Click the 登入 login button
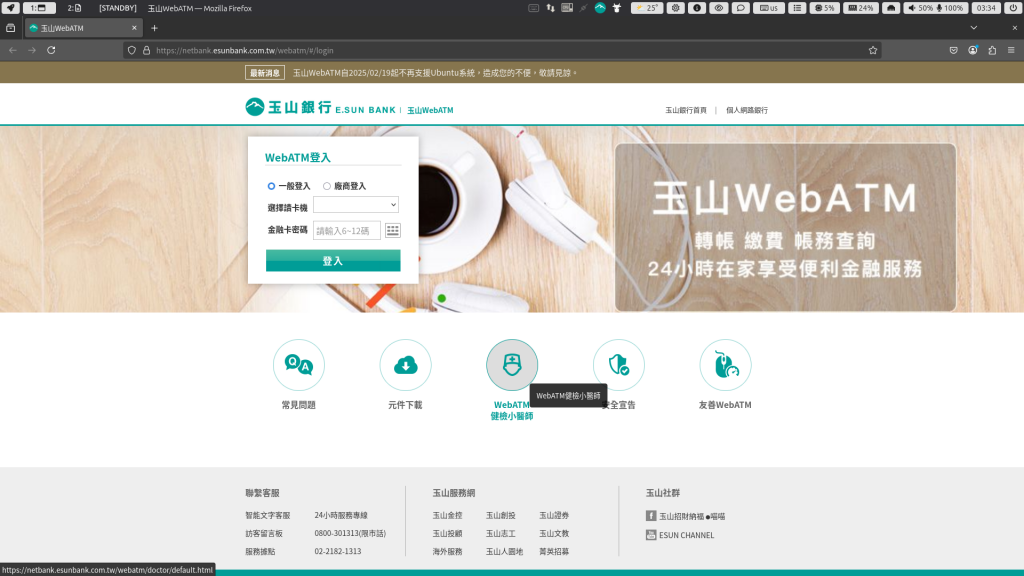The height and width of the screenshot is (576, 1024). [333, 261]
